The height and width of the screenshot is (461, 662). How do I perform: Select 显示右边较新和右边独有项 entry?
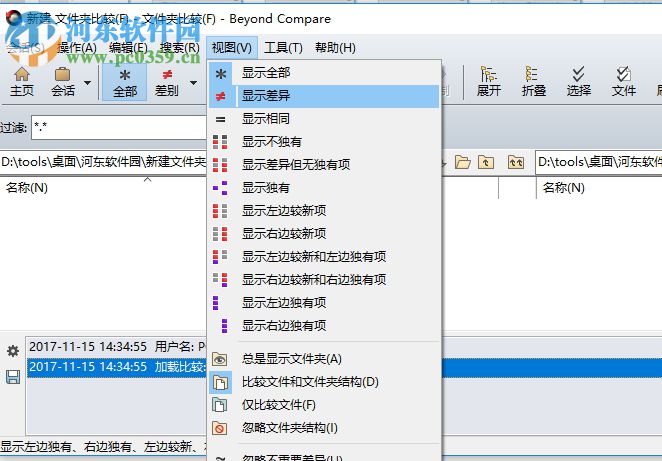coord(324,279)
